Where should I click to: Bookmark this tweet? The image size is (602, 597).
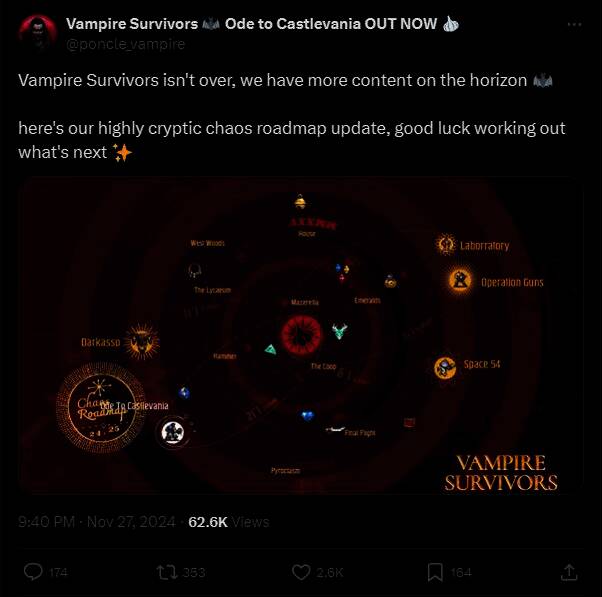point(435,572)
